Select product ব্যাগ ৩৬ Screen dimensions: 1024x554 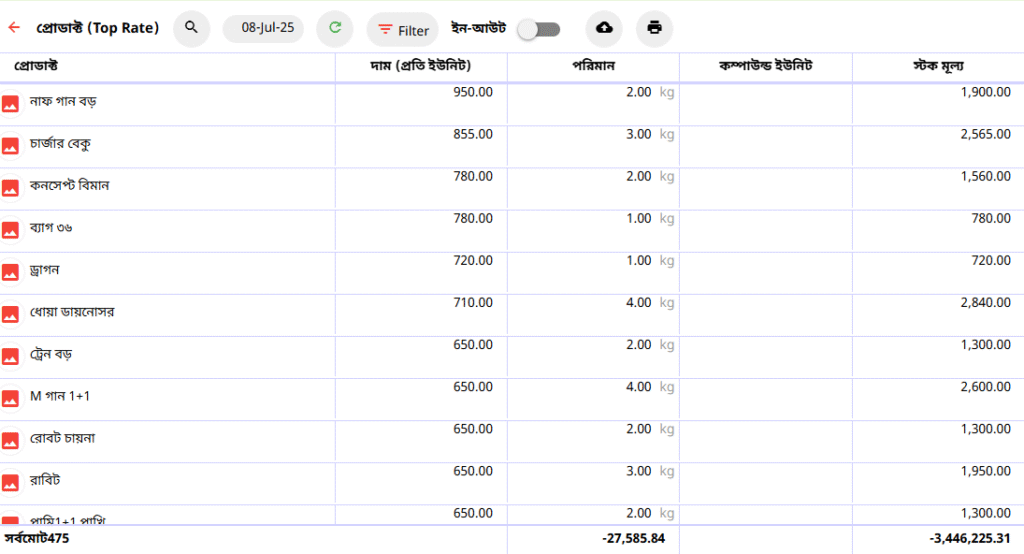click(51, 228)
